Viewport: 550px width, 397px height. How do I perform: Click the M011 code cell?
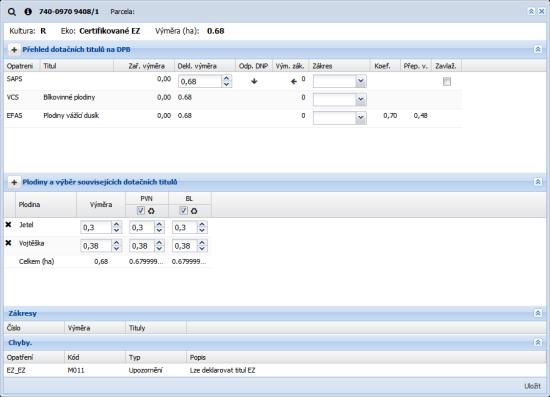pyautogui.click(x=76, y=370)
